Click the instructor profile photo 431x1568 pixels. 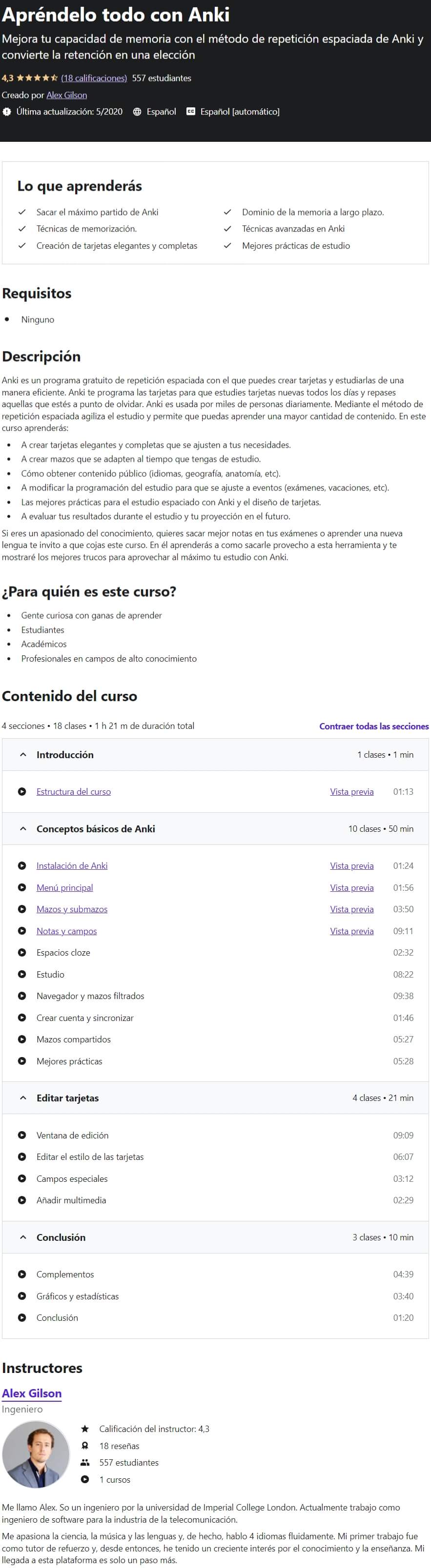coord(36,1454)
